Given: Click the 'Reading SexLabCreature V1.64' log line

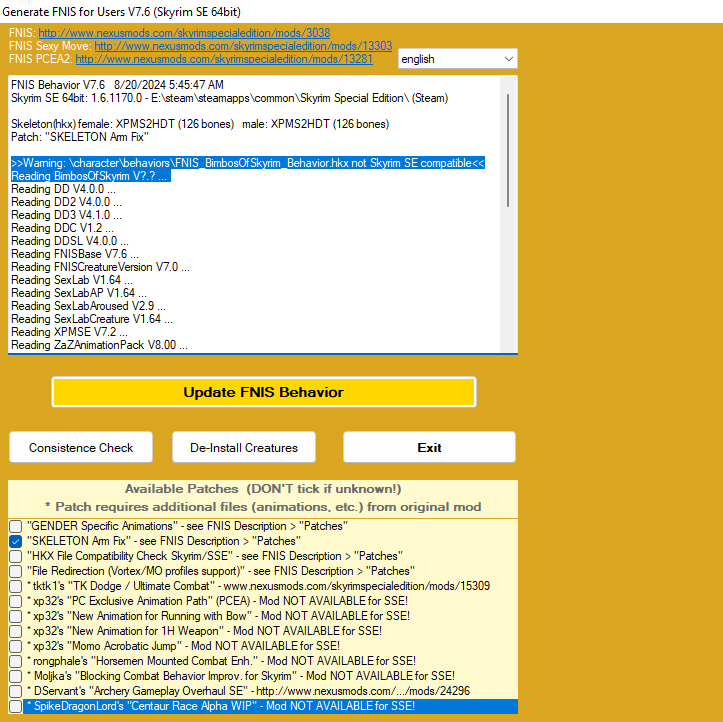Looking at the screenshot, I should click(x=92, y=319).
